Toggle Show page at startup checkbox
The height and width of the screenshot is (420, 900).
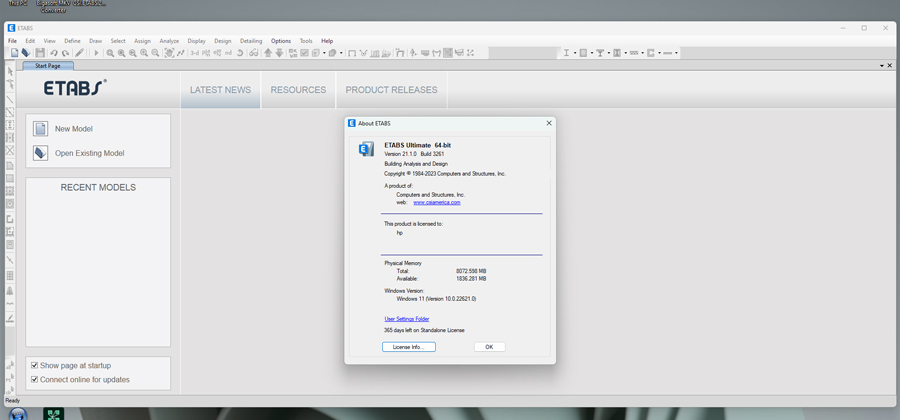(34, 365)
